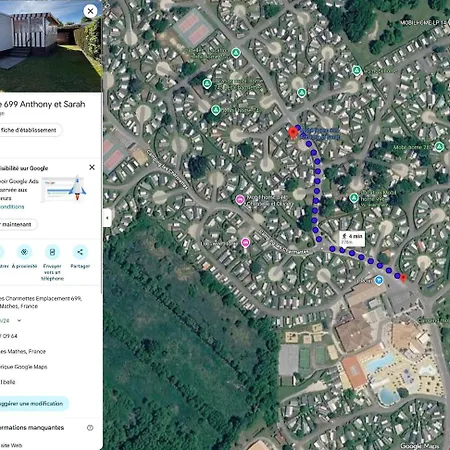Screen dimensions: 450x450
Task: Click the red pin for Mobil home 699
Action: 293,133
